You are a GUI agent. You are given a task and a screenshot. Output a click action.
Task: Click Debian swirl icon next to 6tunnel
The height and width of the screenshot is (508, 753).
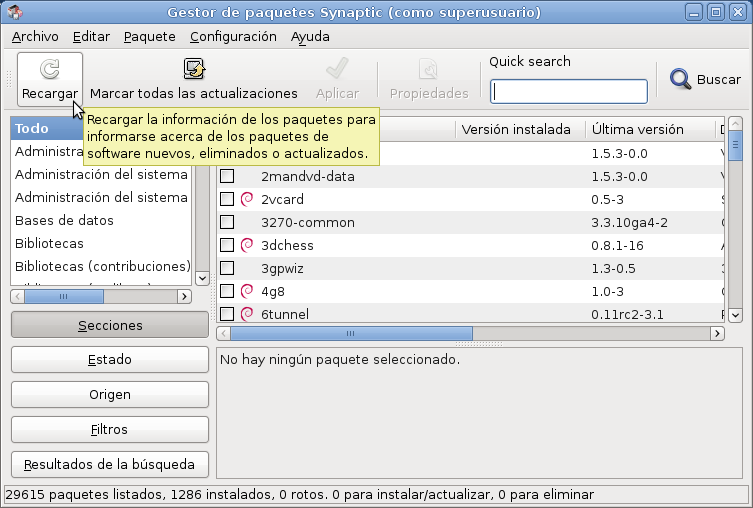247,314
